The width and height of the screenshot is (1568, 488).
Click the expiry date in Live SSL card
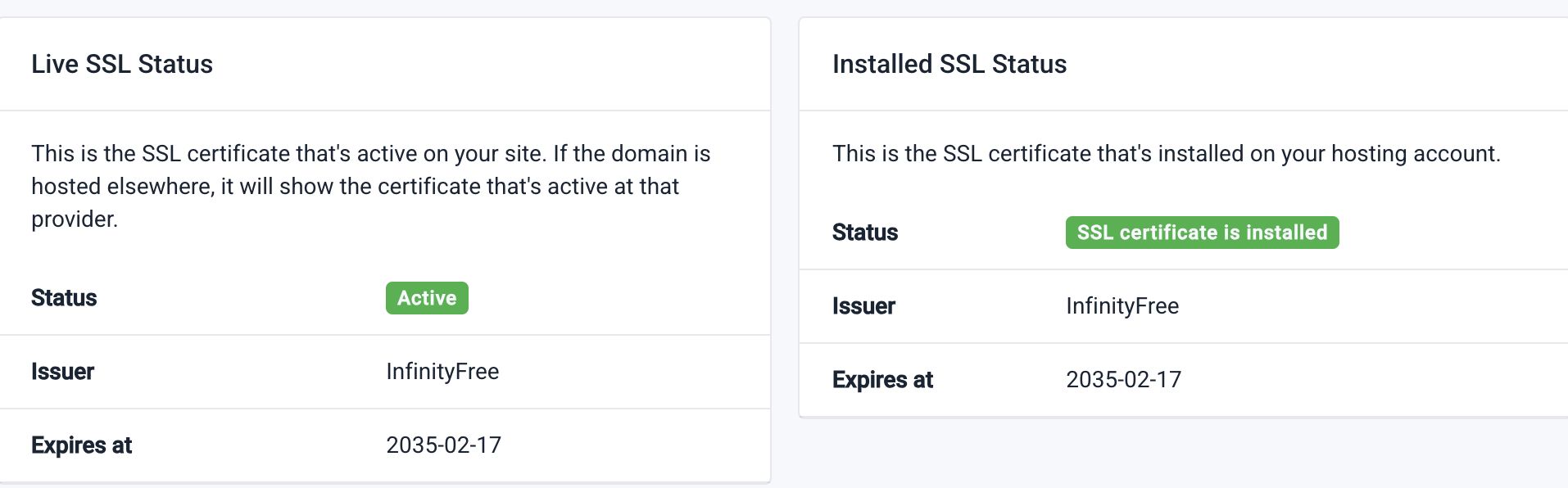pyautogui.click(x=443, y=445)
